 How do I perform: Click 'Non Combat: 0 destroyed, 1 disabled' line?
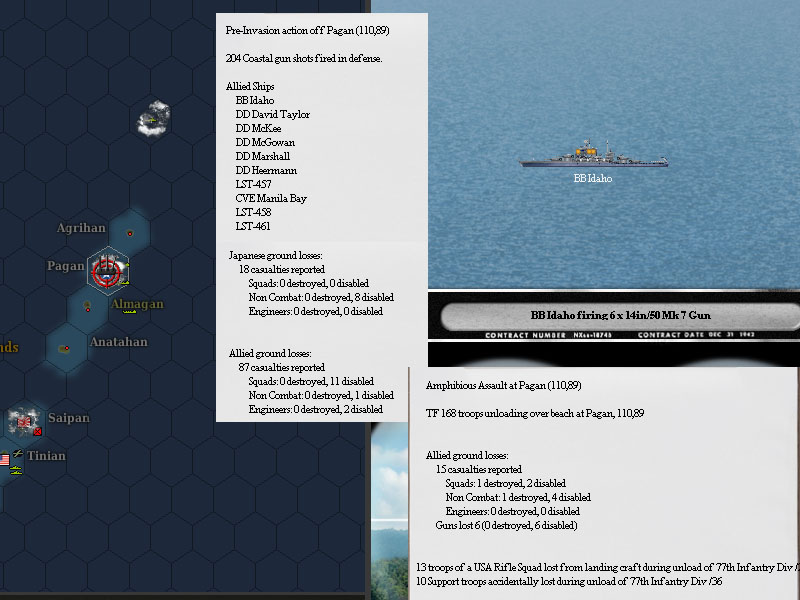point(321,395)
